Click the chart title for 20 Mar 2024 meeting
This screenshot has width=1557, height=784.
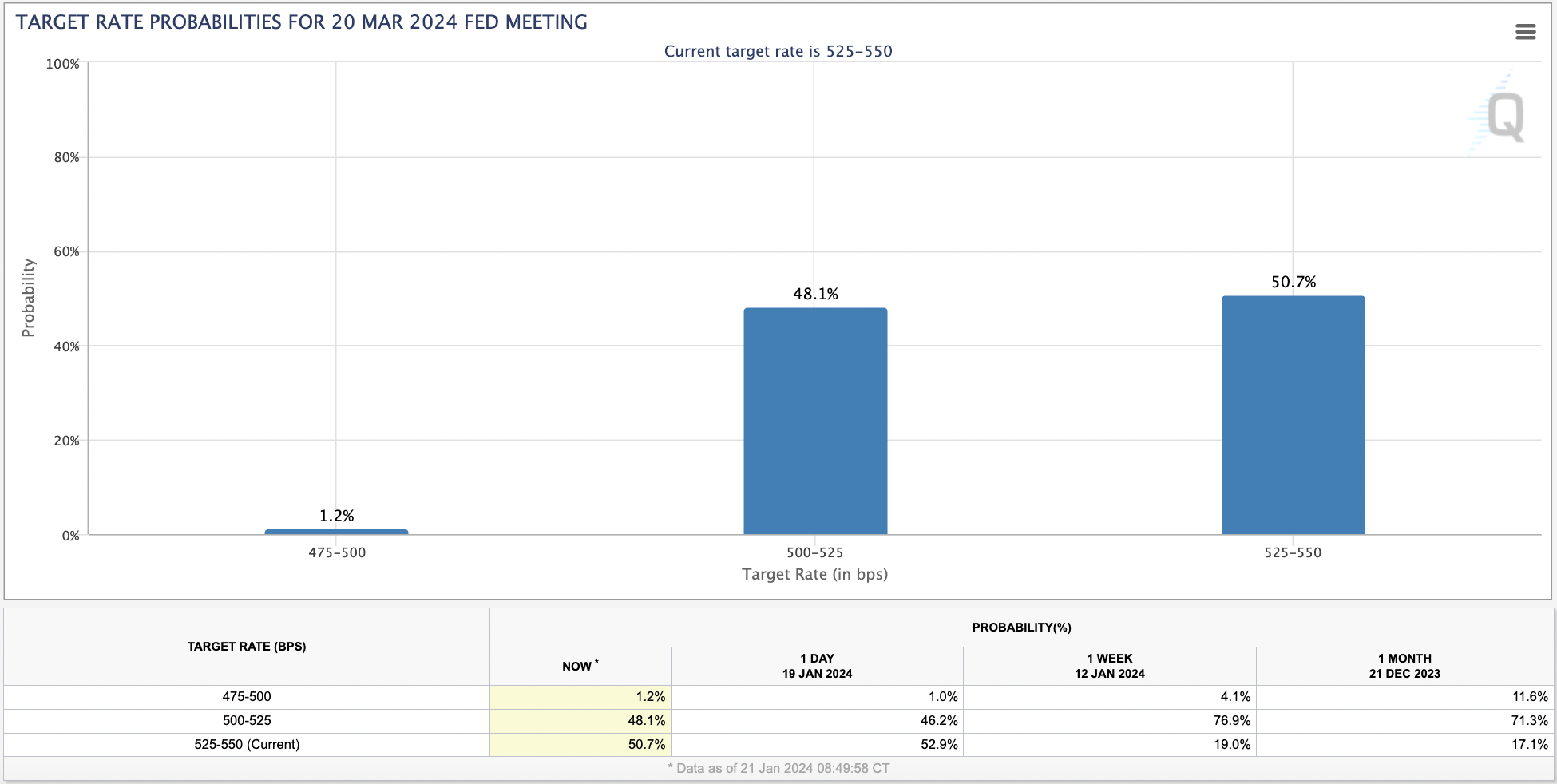302,22
